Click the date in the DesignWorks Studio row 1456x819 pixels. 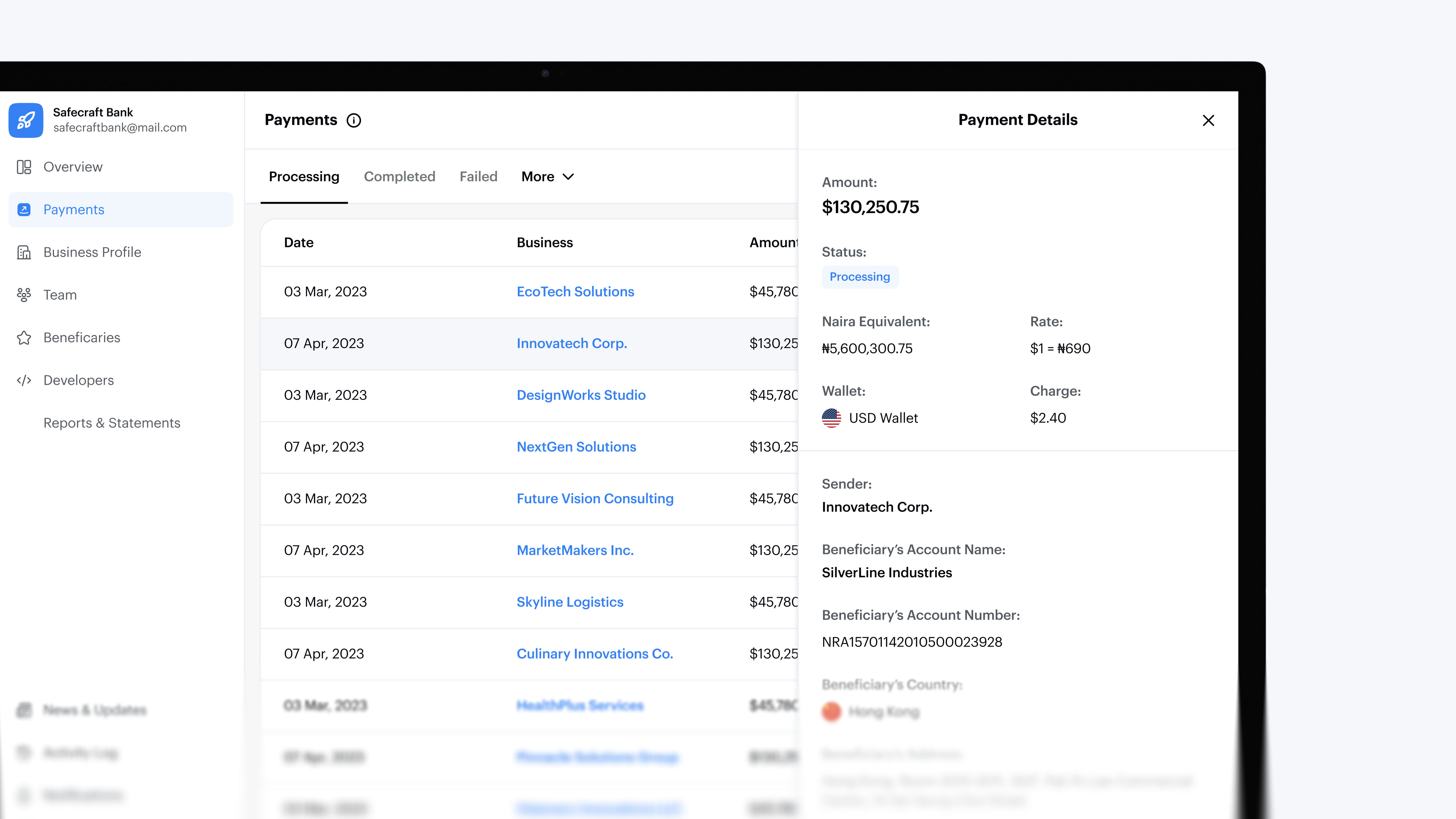point(326,395)
